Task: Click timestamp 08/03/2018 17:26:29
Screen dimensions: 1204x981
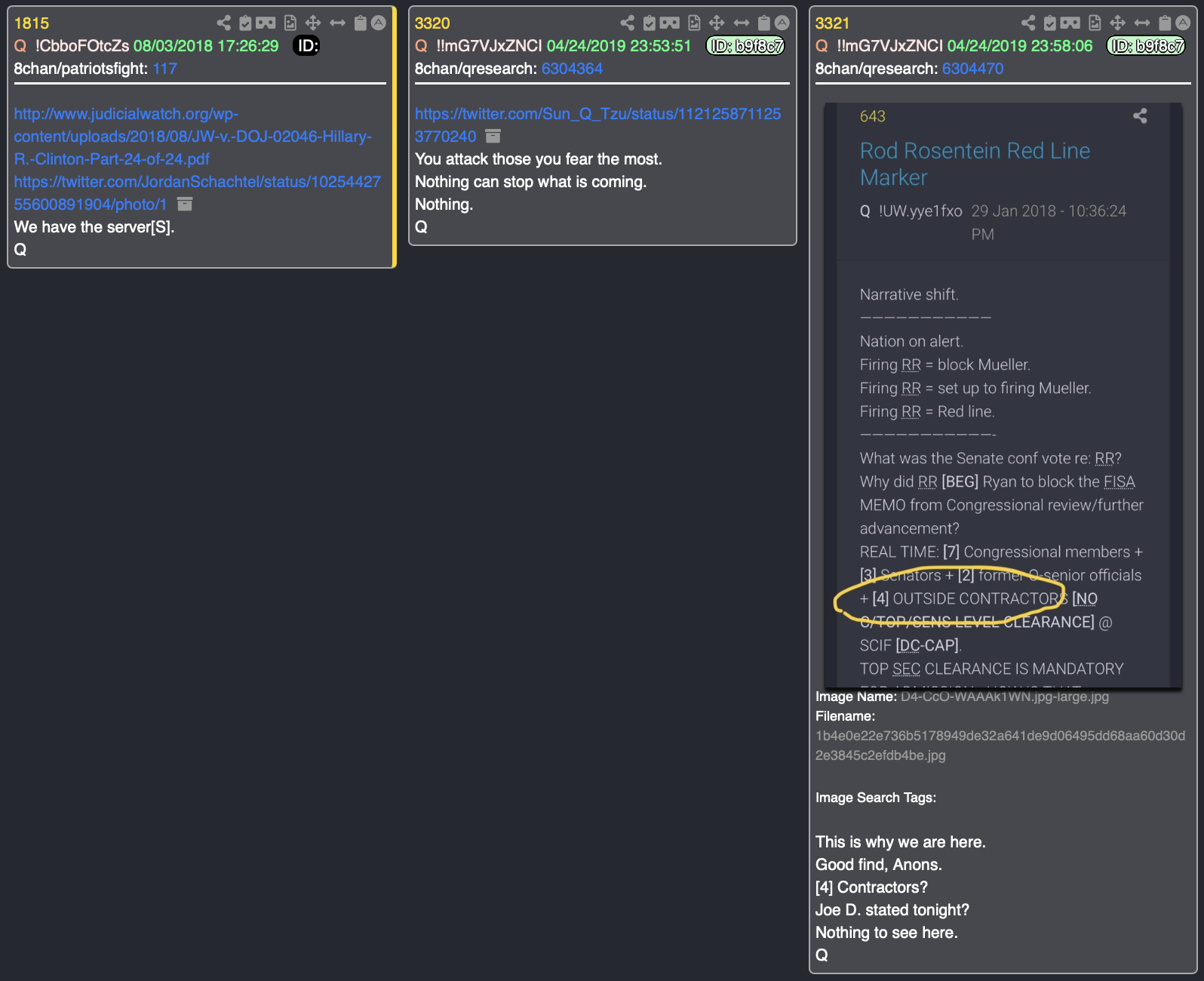Action: click(x=206, y=46)
